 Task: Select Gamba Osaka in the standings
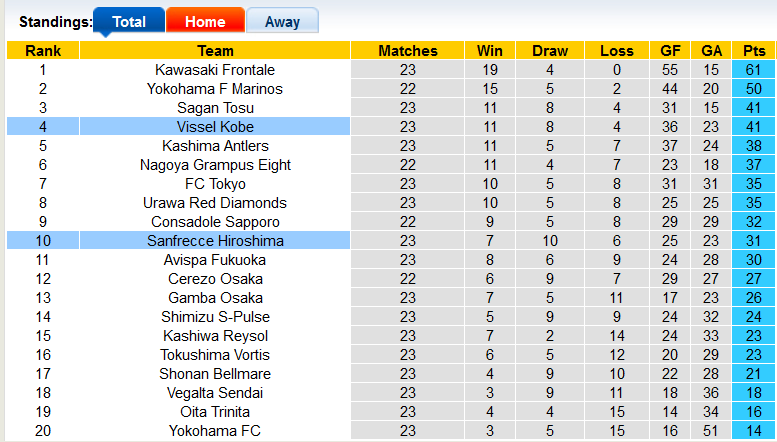(x=215, y=298)
